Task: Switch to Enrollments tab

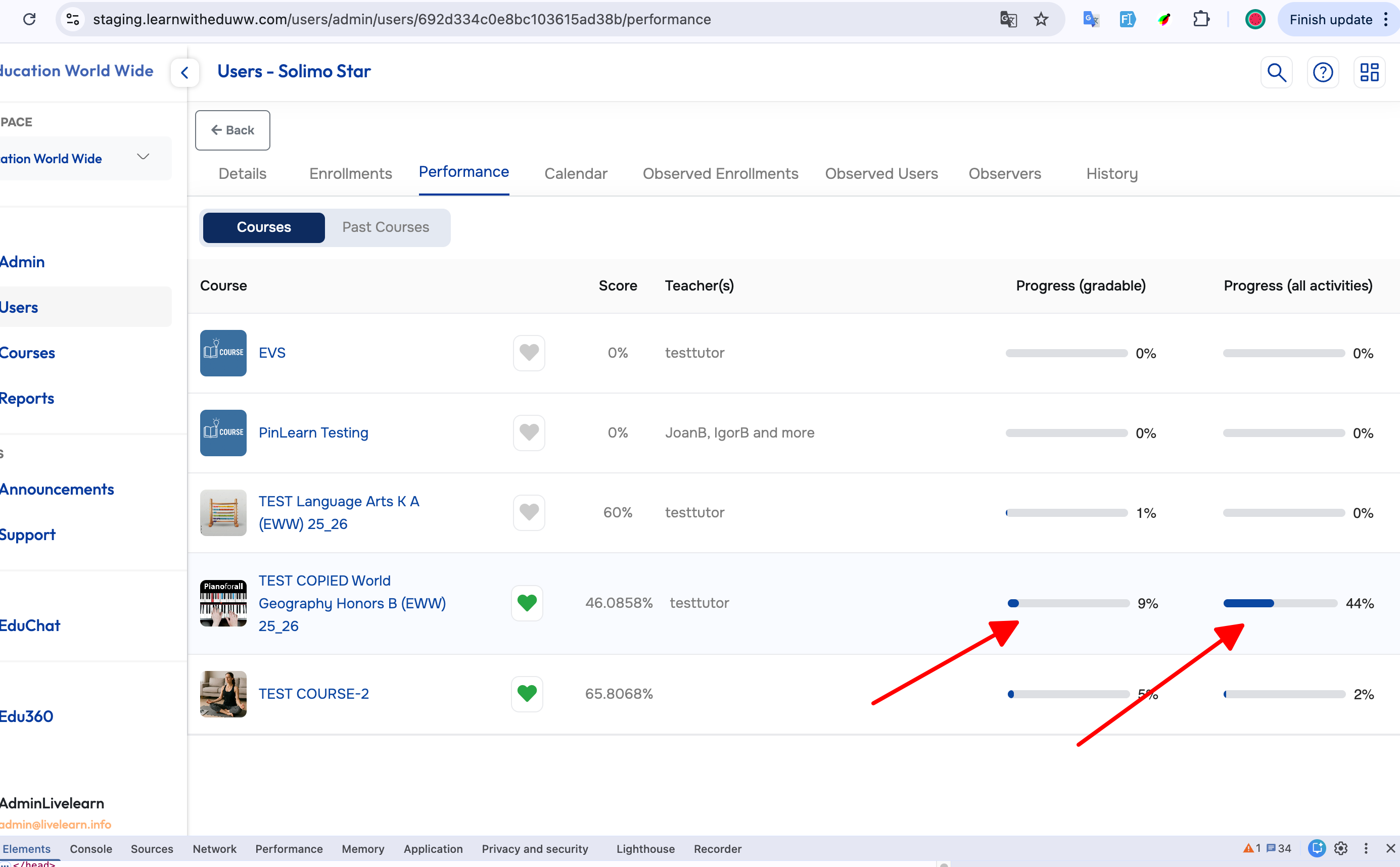Action: click(x=350, y=174)
